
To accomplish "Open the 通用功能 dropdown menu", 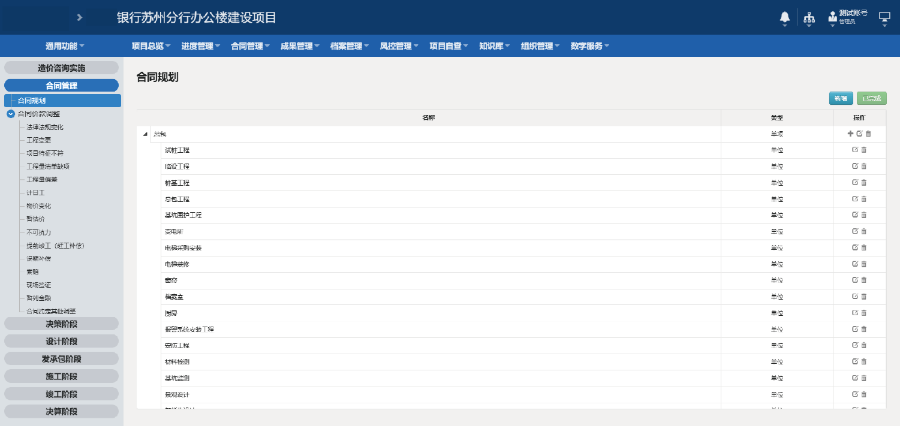I will coord(64,46).
